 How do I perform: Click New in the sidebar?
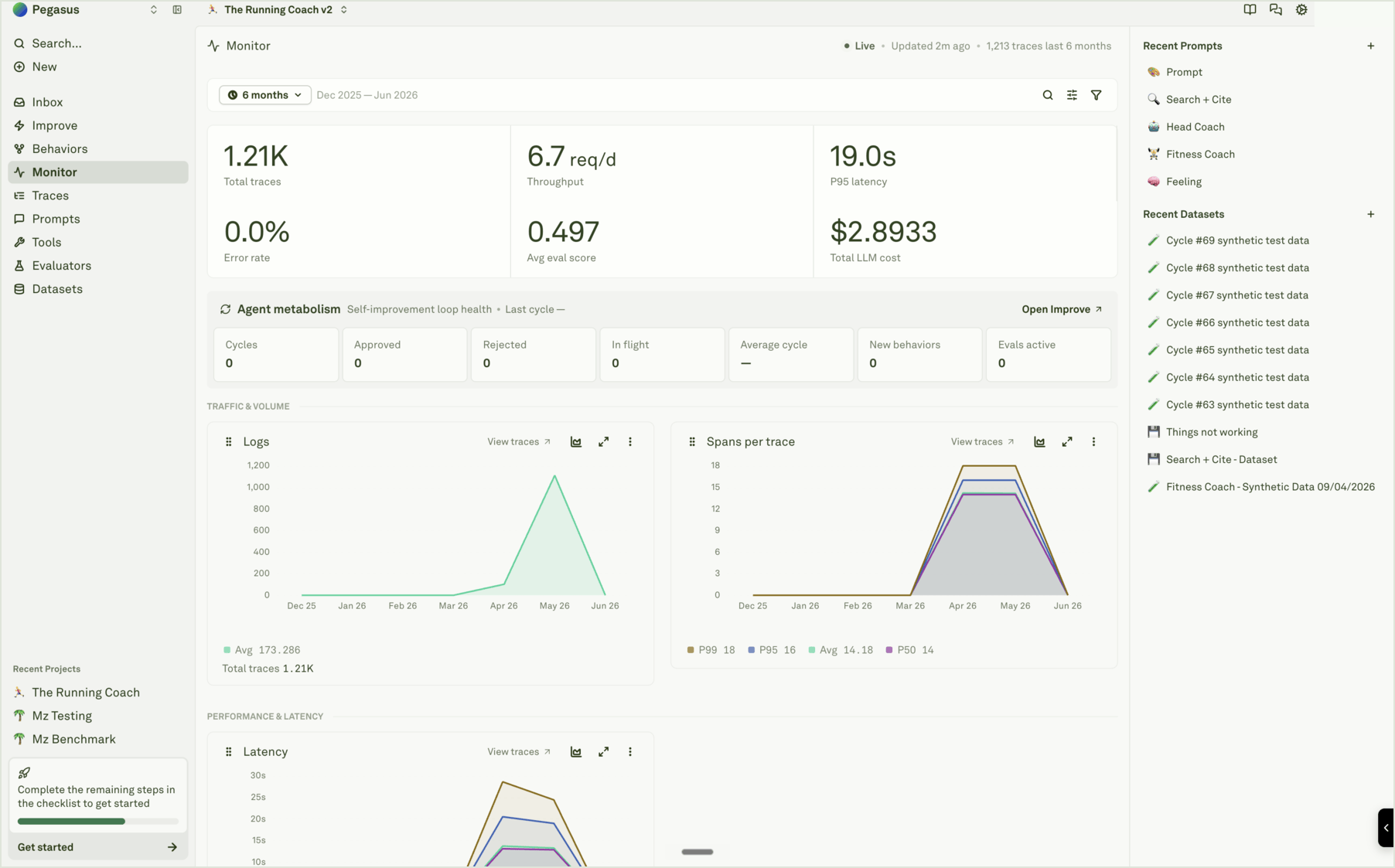[98, 67]
